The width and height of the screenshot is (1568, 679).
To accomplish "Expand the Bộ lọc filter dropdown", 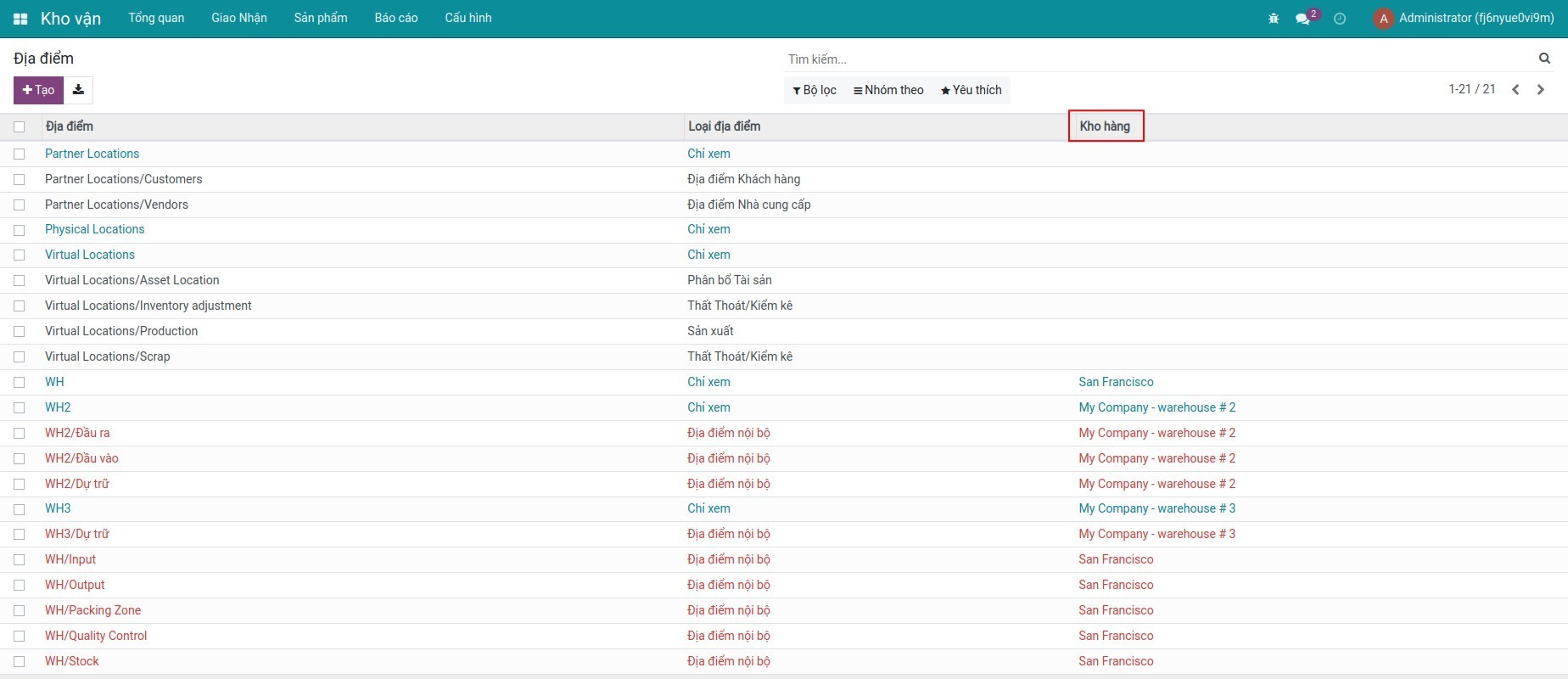I will tap(815, 90).
